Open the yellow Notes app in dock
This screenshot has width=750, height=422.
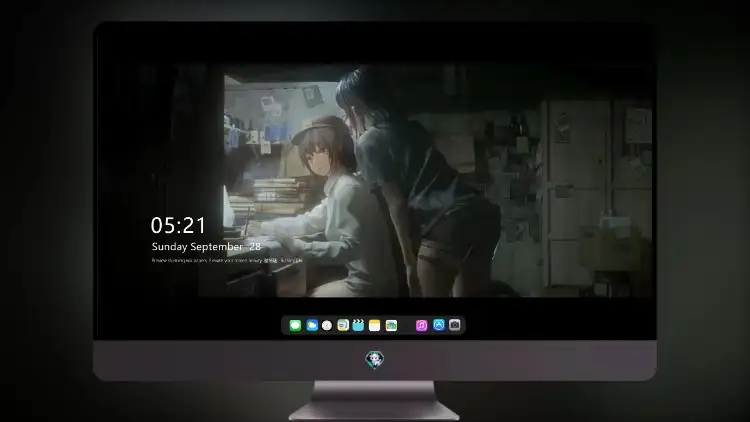375,325
